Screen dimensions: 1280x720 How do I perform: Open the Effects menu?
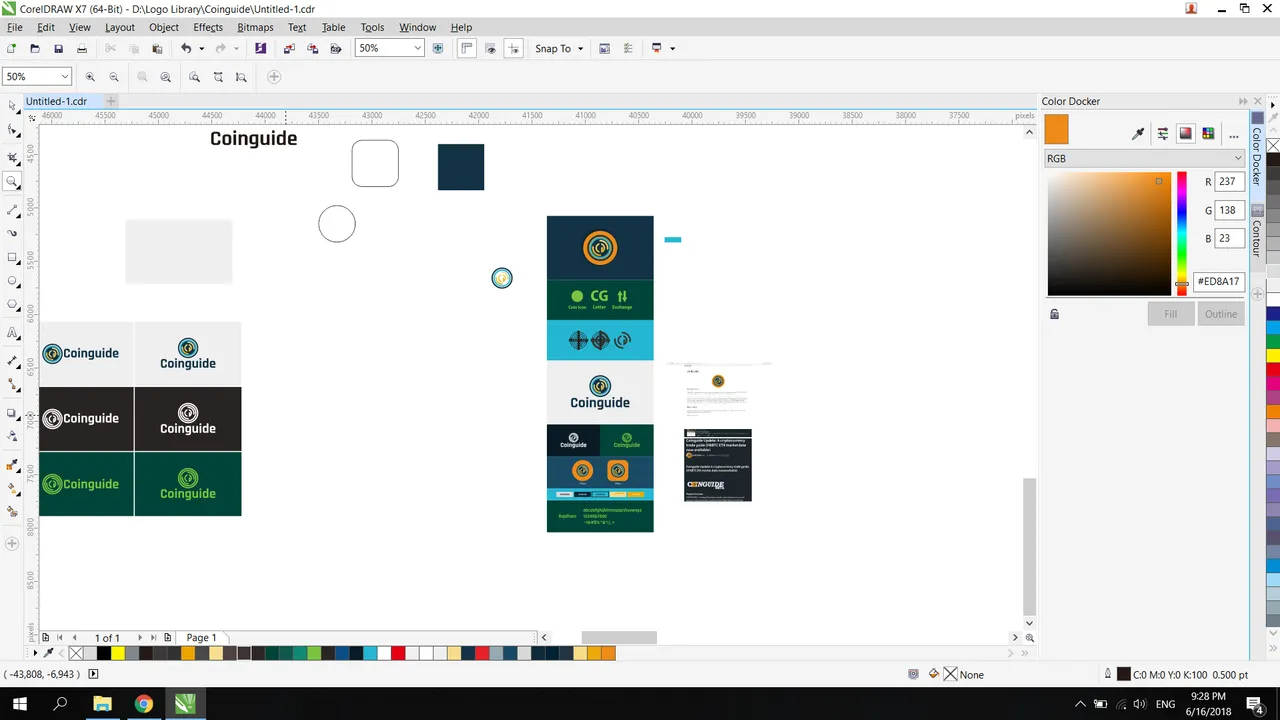pos(208,27)
